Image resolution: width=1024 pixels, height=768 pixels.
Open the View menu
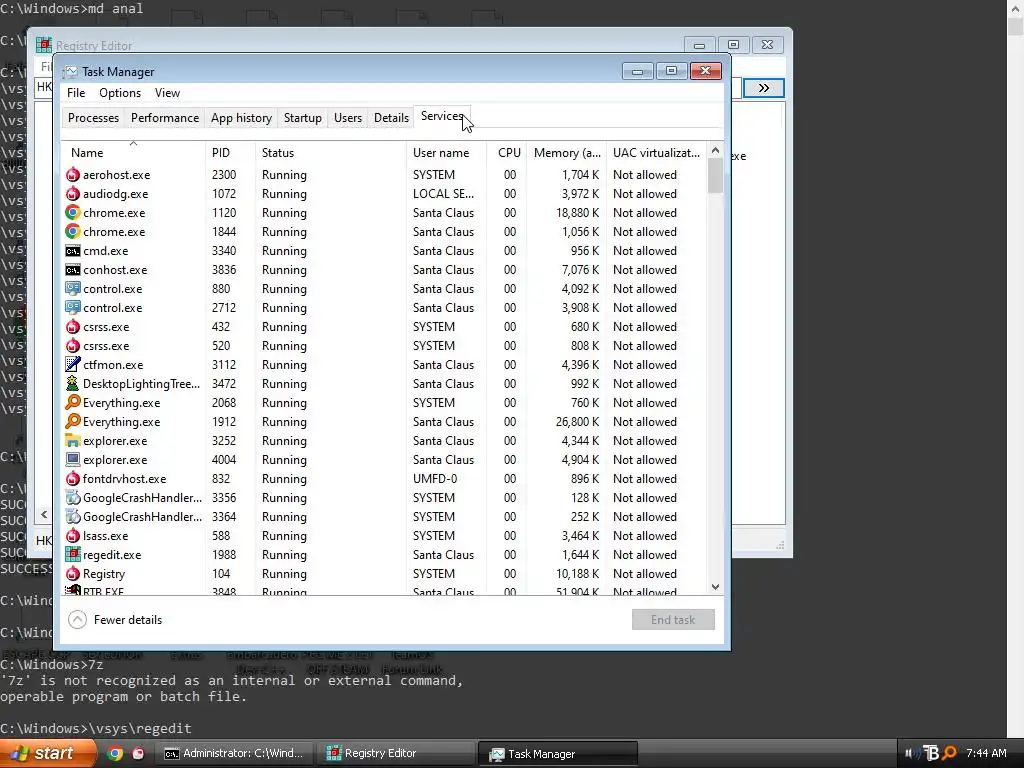coord(167,93)
